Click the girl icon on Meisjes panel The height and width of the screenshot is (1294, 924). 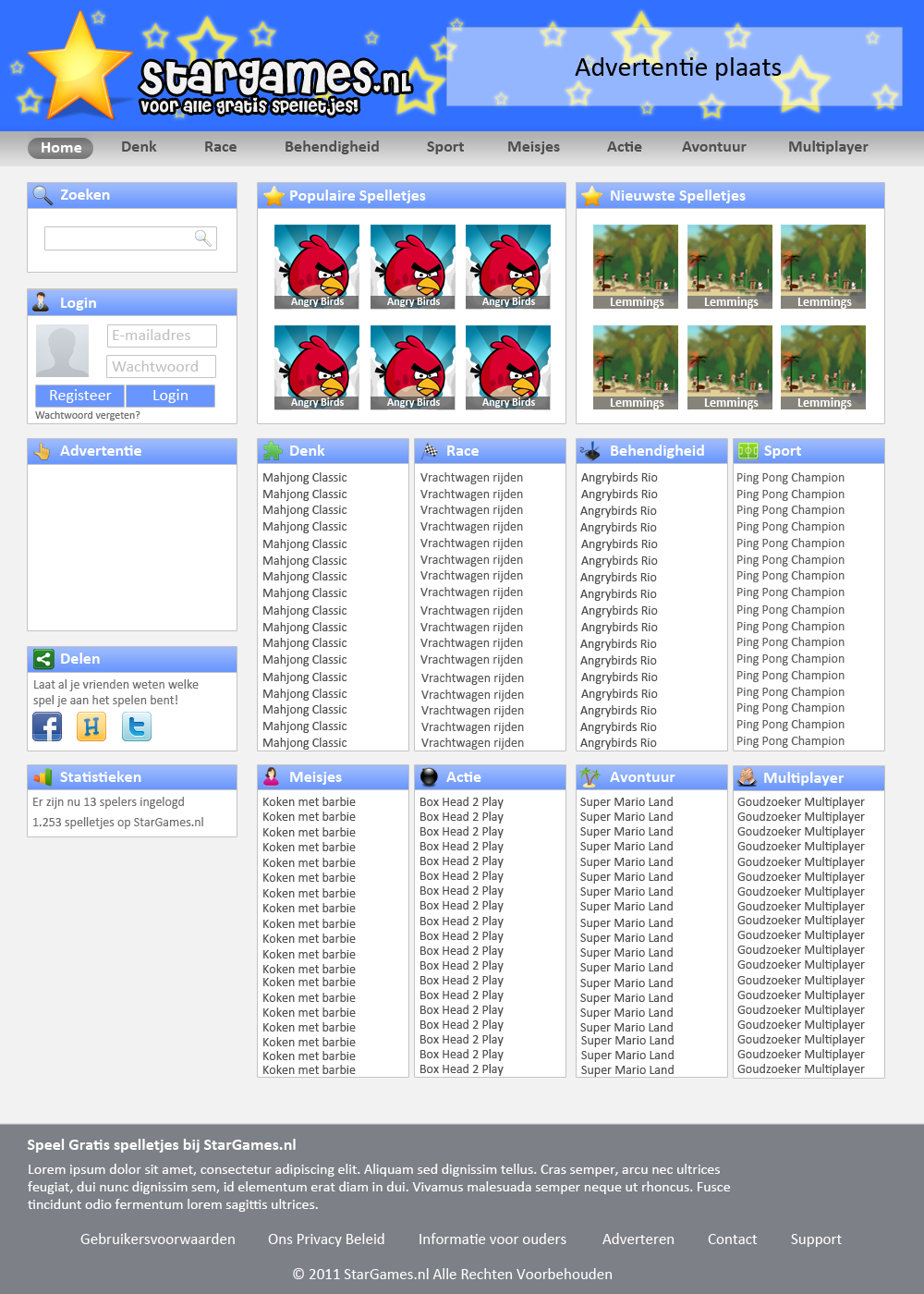click(x=272, y=777)
